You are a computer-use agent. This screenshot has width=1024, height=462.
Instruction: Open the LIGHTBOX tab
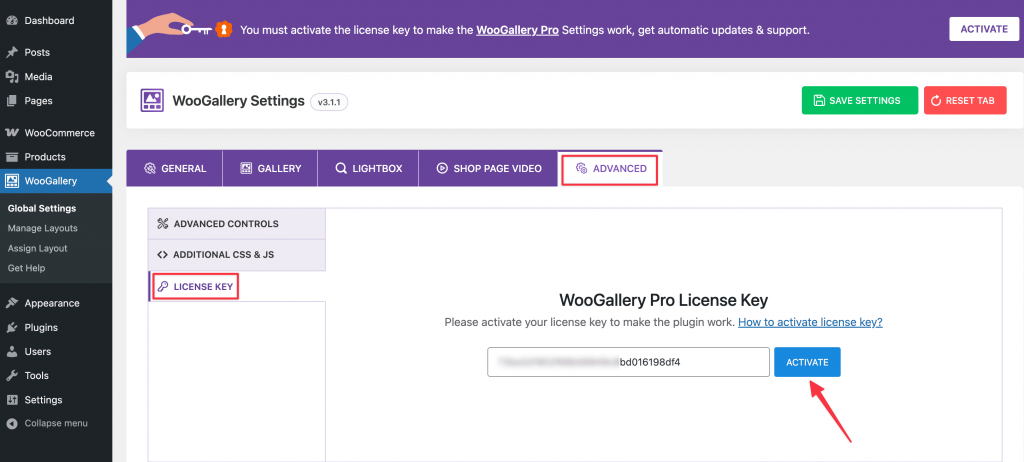pos(368,169)
